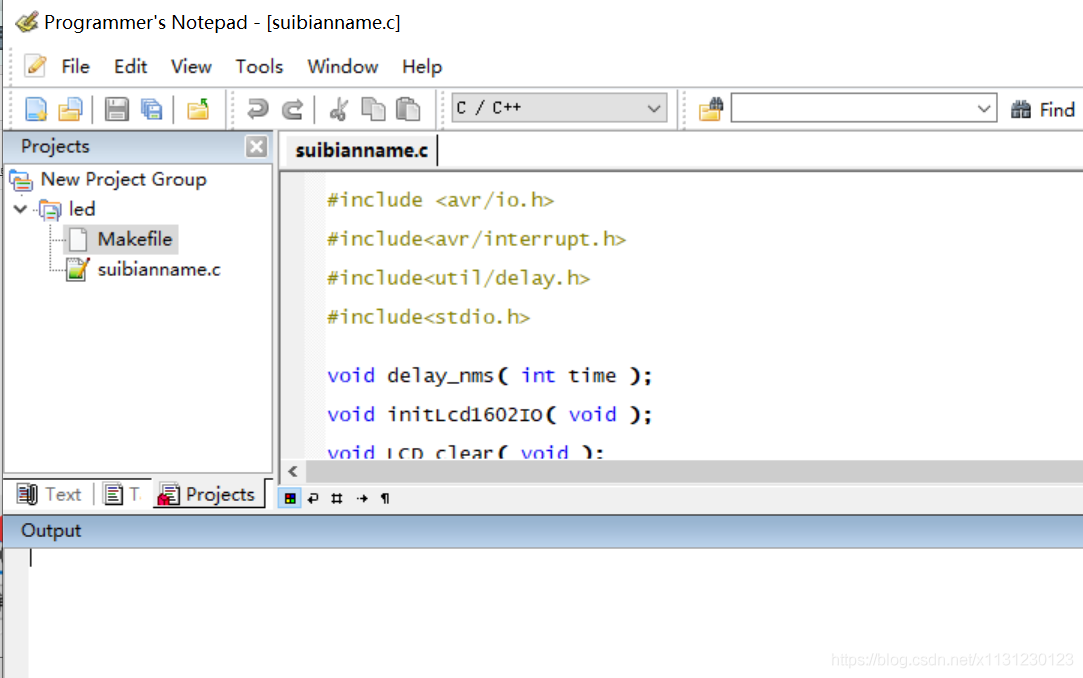Switch to the truncated T. panel tab
The width and height of the screenshot is (1083, 678).
tap(123, 494)
